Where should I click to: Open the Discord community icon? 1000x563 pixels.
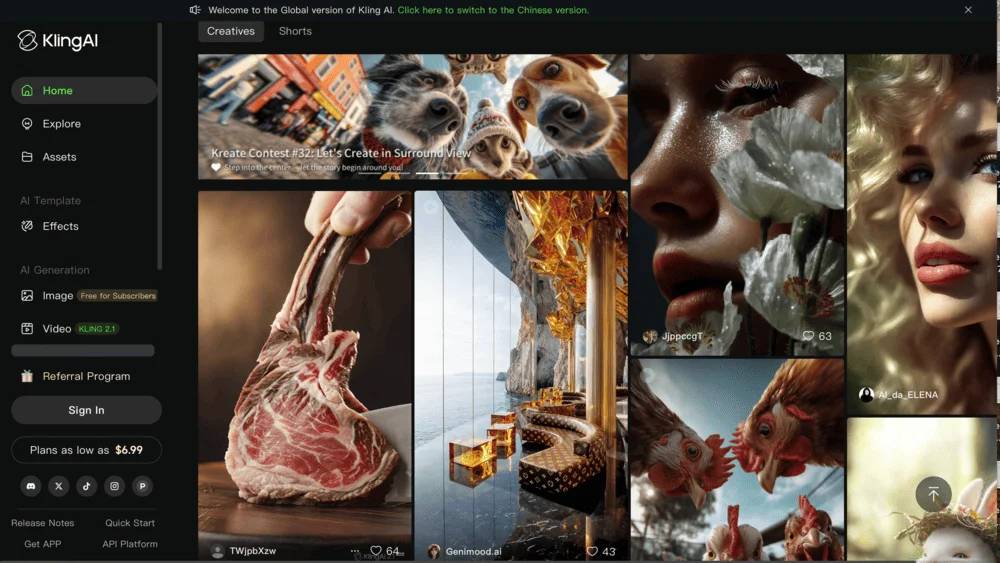click(x=30, y=486)
